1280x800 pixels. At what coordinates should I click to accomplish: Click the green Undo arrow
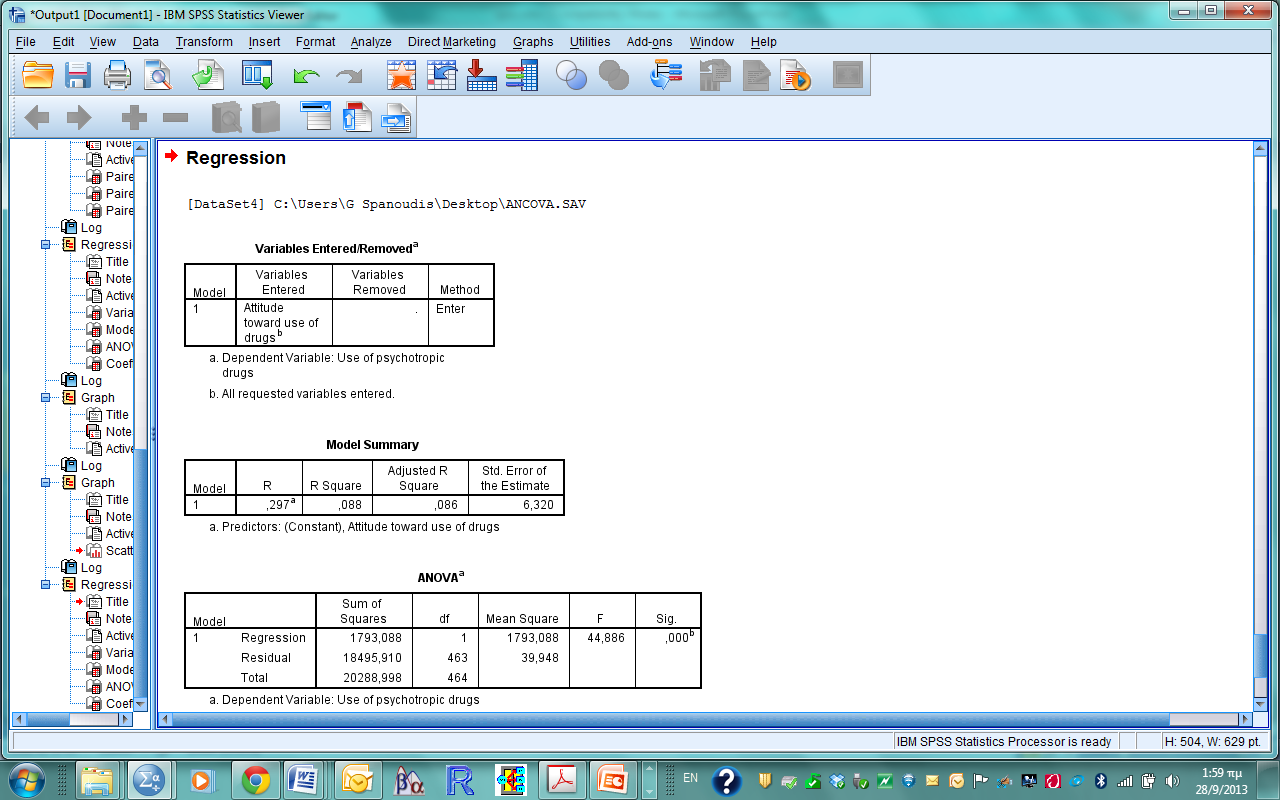307,76
